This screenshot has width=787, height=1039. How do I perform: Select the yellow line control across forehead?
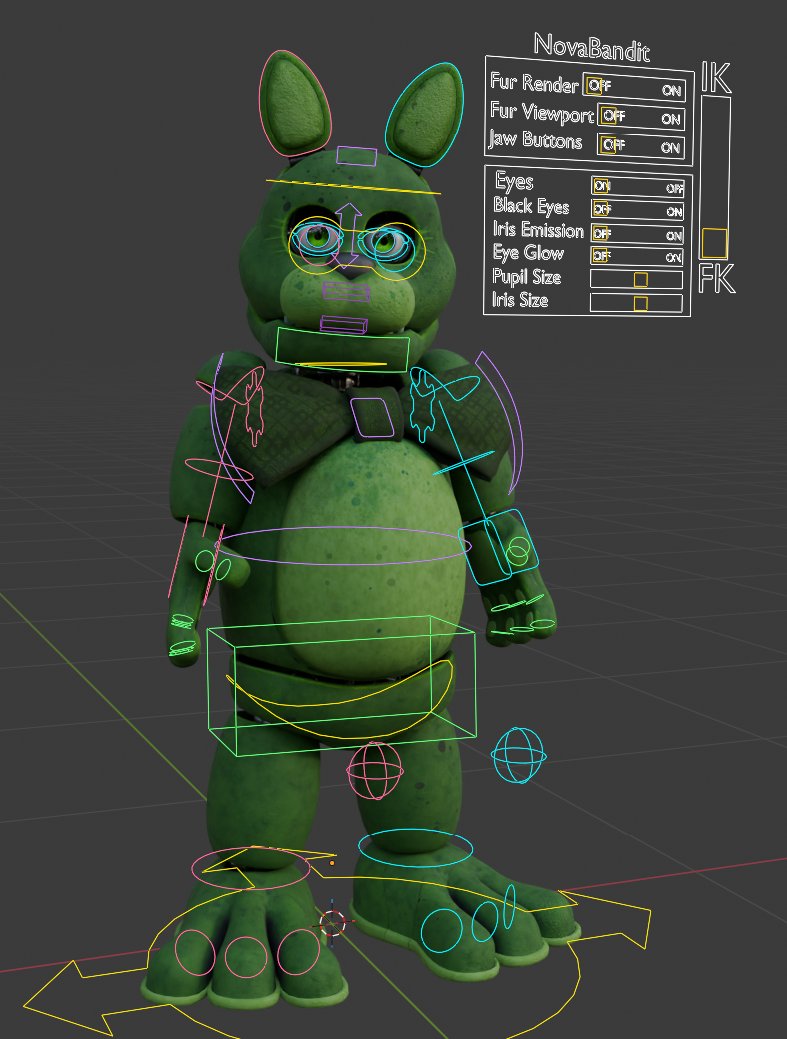(353, 186)
